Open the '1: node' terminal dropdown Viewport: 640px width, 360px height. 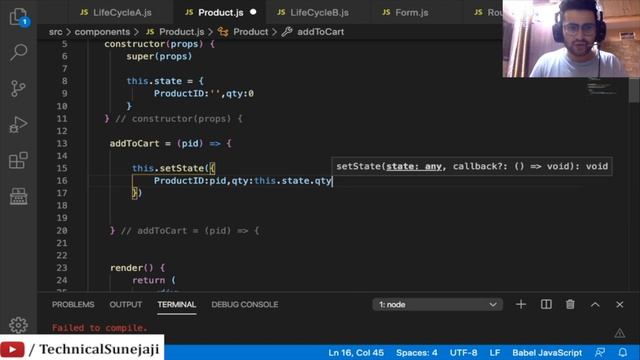tap(437, 304)
